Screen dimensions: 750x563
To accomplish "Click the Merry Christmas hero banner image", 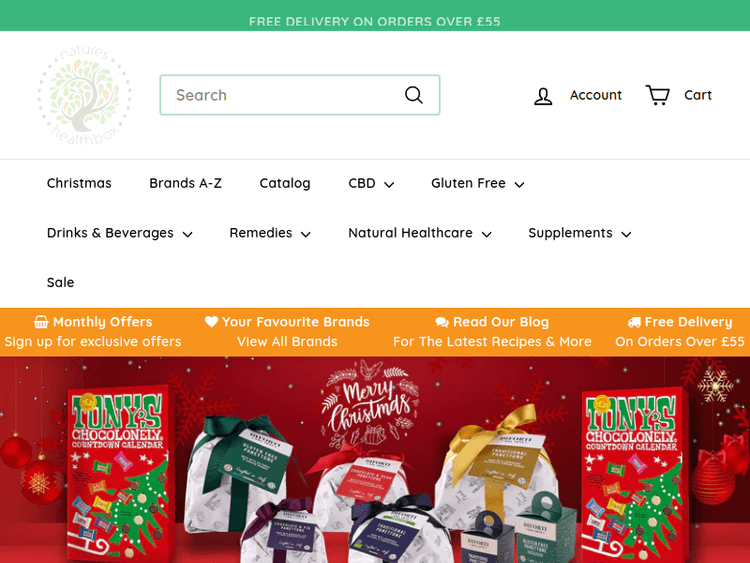I will 375,460.
